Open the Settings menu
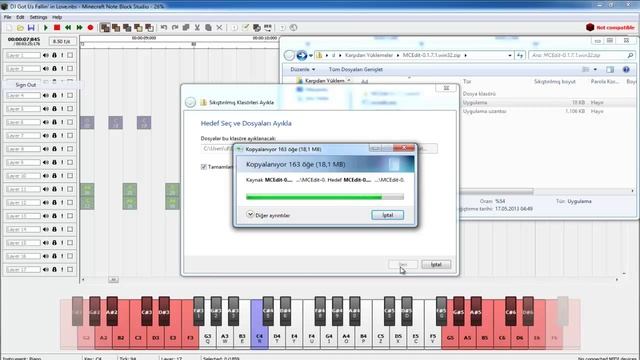Image resolution: width=640 pixels, height=360 pixels. pos(38,17)
